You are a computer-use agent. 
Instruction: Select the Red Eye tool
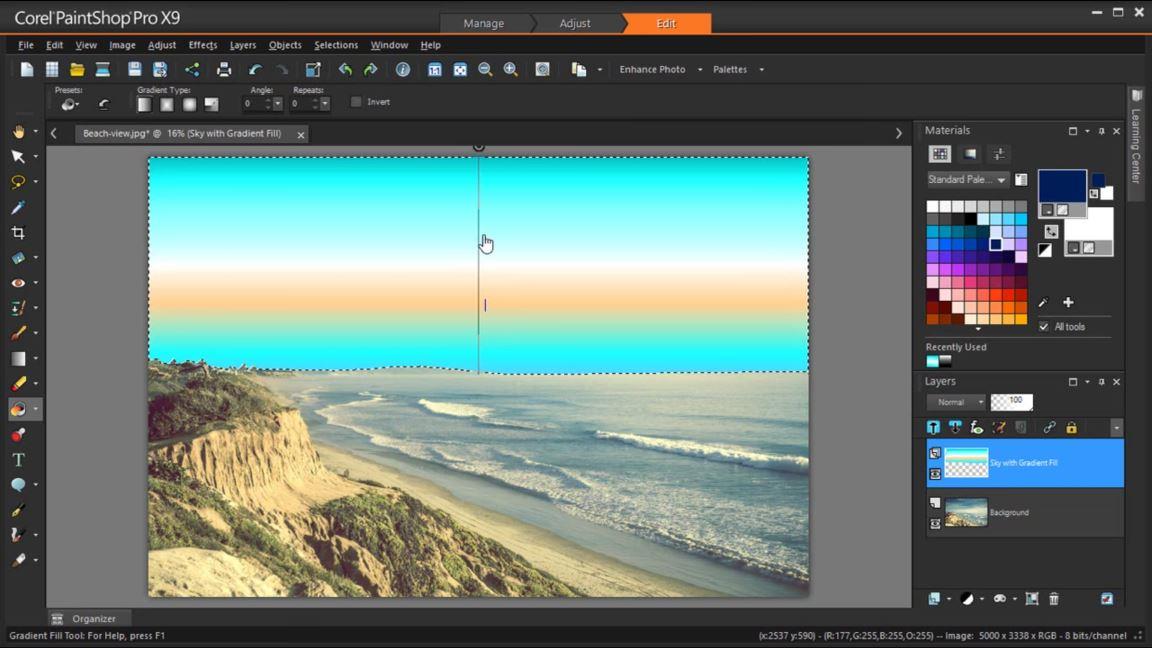(x=18, y=283)
